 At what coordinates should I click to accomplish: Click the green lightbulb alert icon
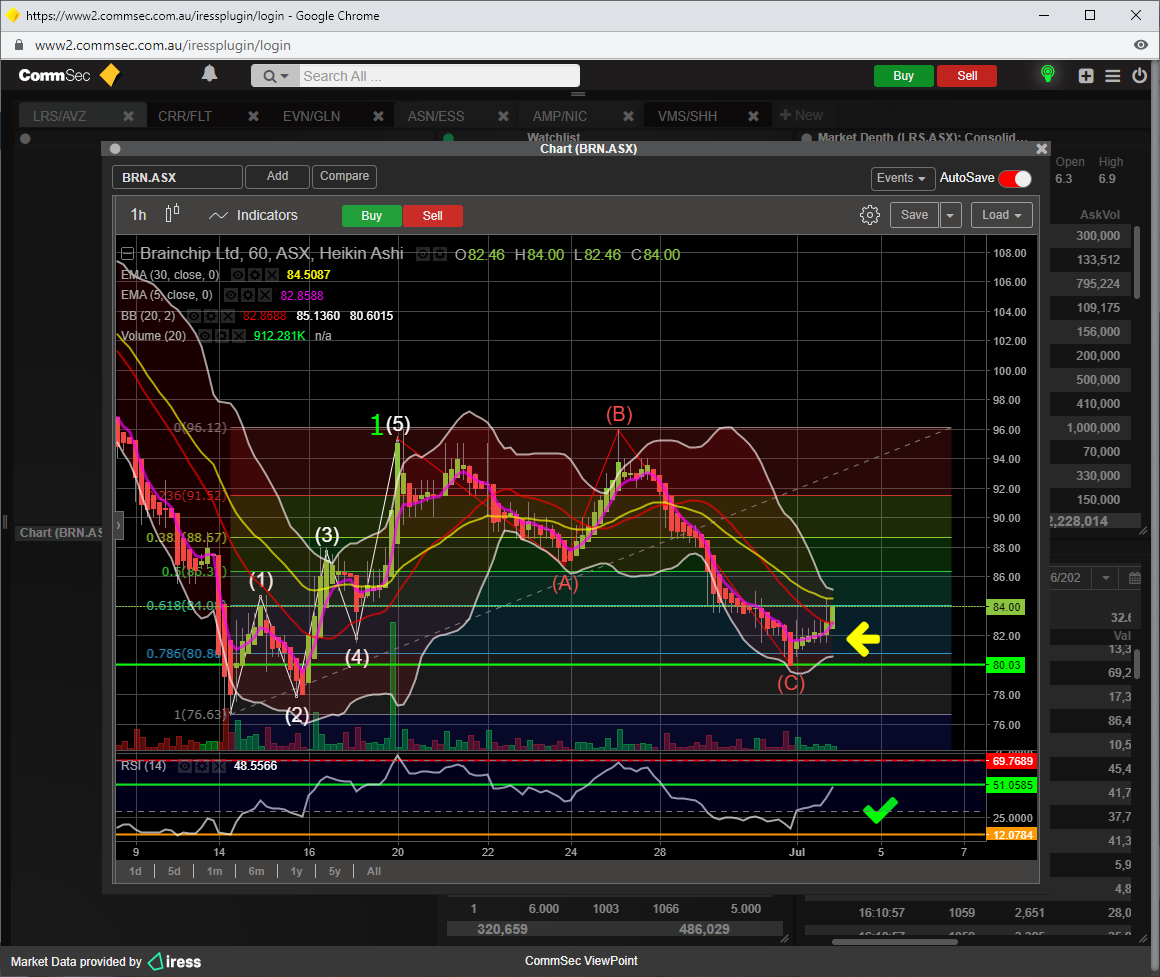click(1047, 74)
